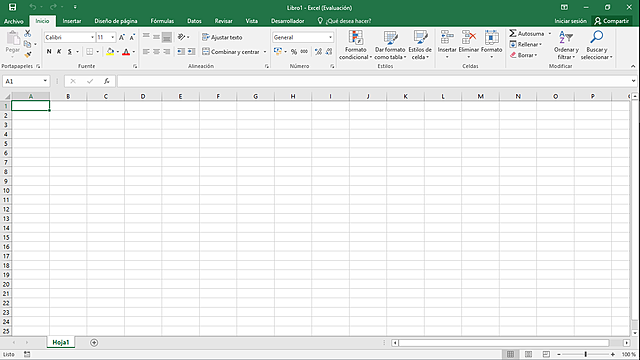This screenshot has height=360, width=640.
Task: Undo the last action
Action: pos(33,7)
